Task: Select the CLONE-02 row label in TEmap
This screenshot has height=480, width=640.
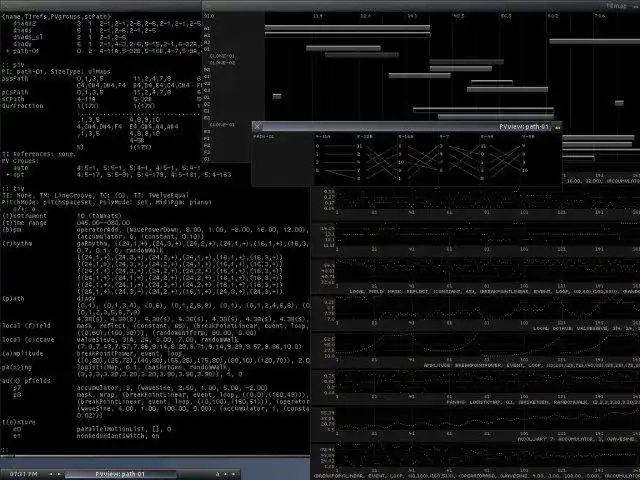Action: click(222, 63)
